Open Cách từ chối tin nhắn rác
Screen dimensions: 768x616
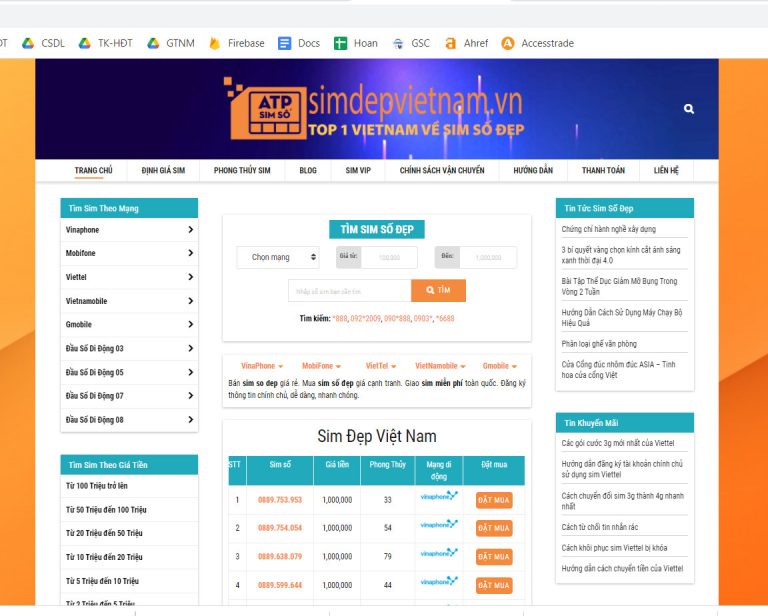pyautogui.click(x=600, y=527)
